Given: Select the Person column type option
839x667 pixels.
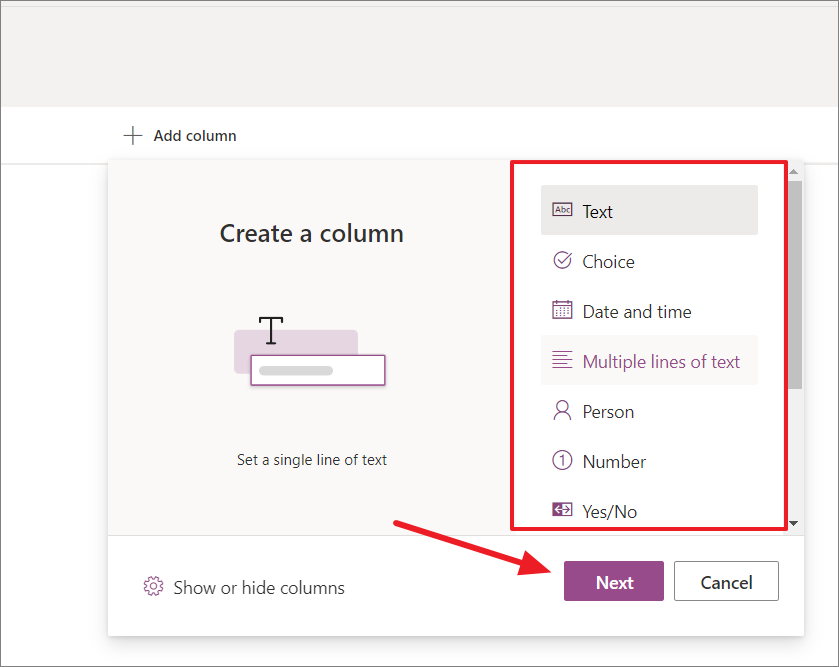Looking at the screenshot, I should pyautogui.click(x=608, y=411).
